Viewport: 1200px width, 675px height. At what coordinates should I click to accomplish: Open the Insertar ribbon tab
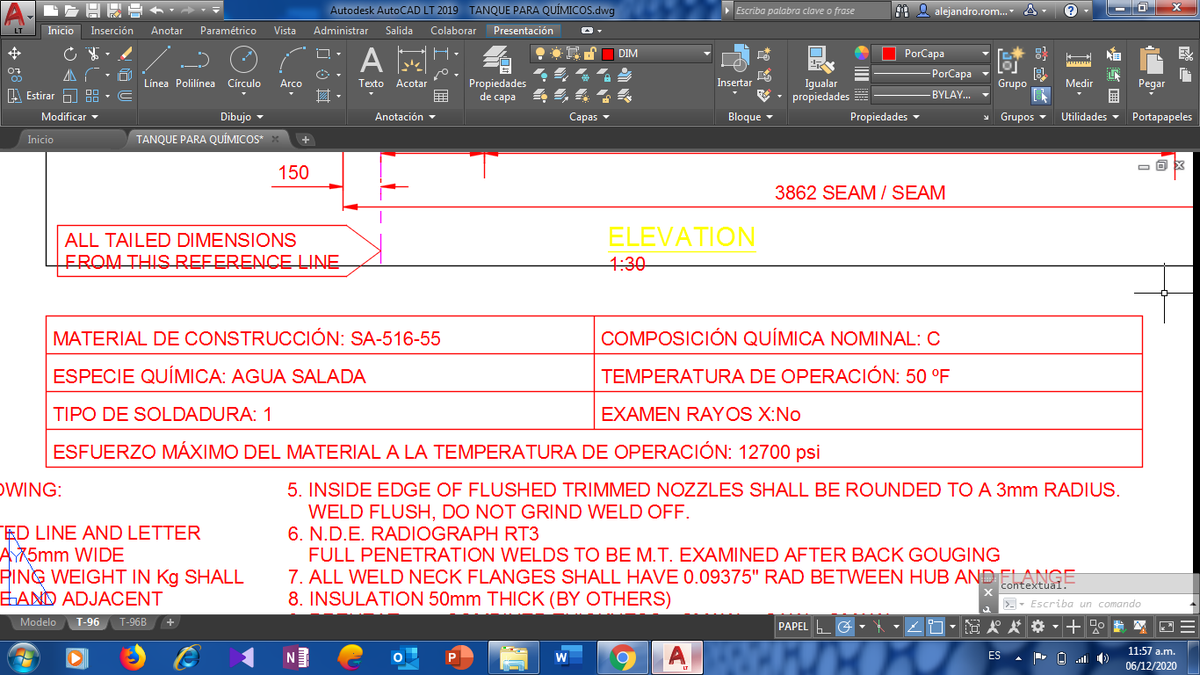pos(111,31)
